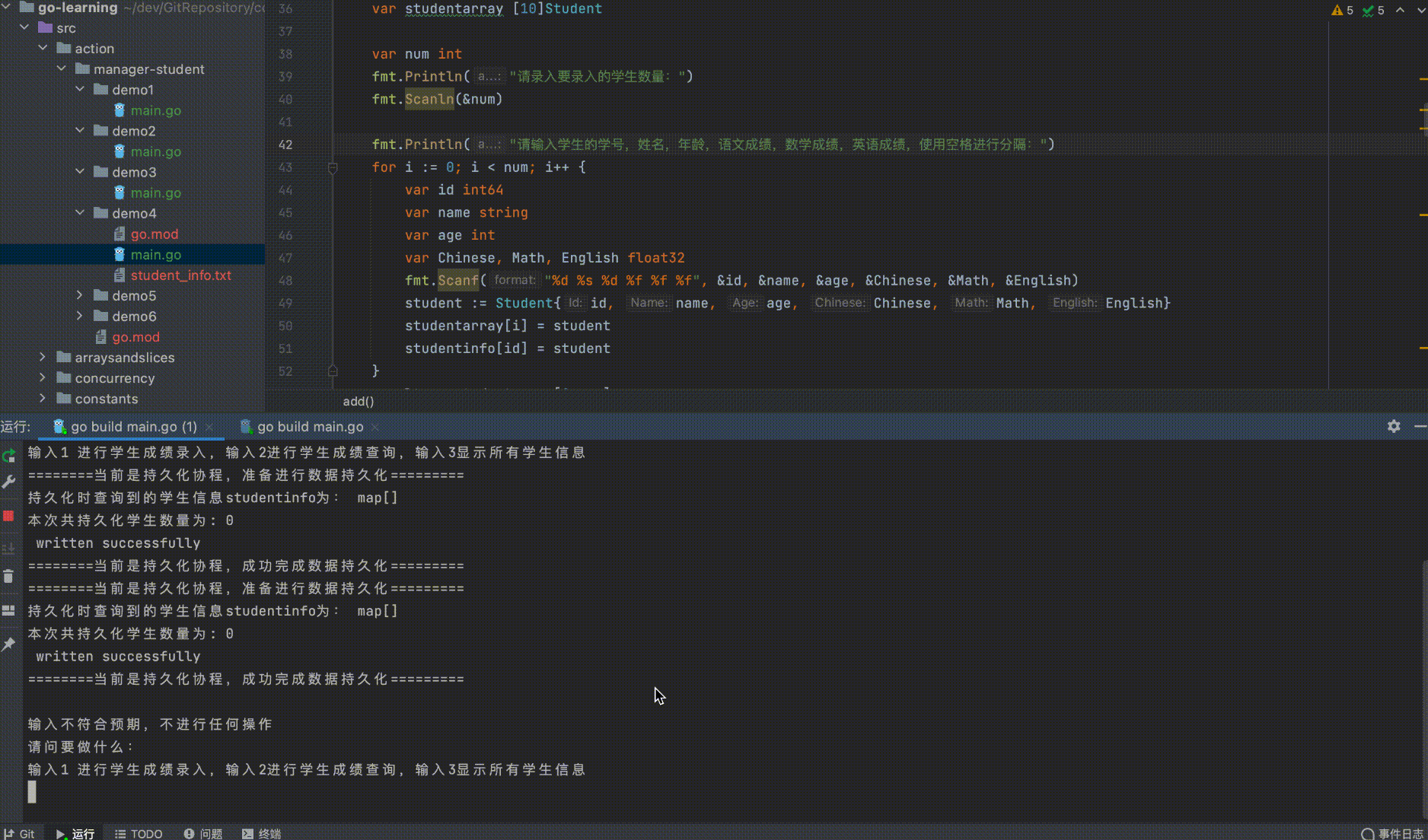Hide the run tool window with the minus icon
The height and width of the screenshot is (840, 1428).
pos(1420,426)
